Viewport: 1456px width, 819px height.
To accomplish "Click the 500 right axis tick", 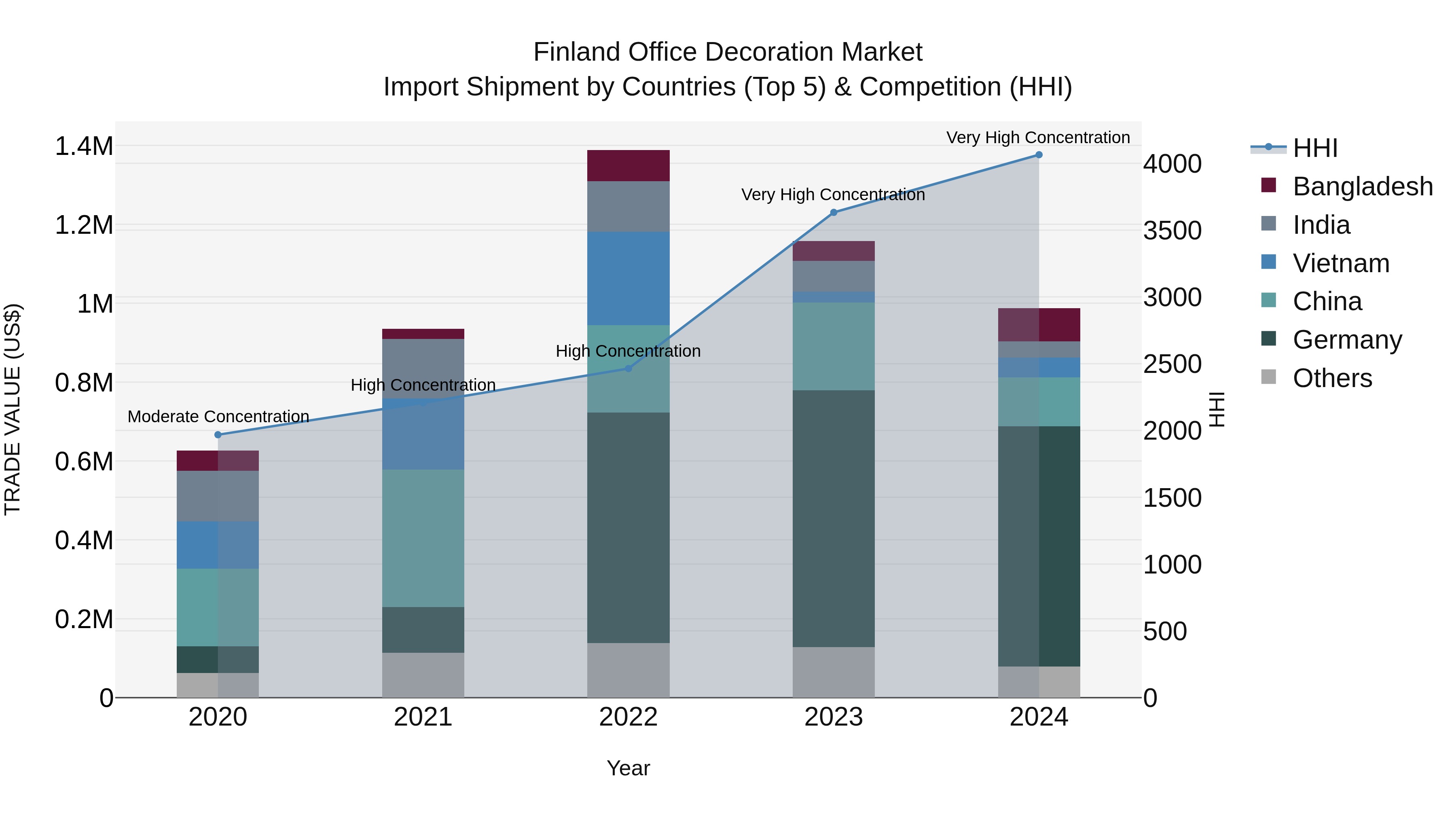I will pos(1165,631).
